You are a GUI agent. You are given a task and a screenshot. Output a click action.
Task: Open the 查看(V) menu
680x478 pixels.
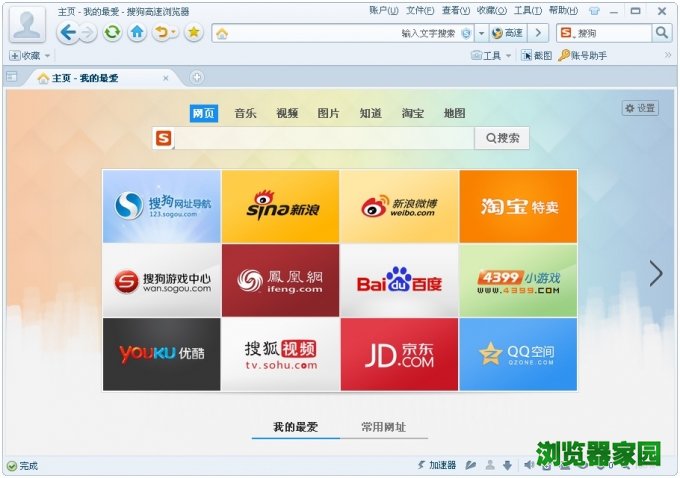pos(455,11)
